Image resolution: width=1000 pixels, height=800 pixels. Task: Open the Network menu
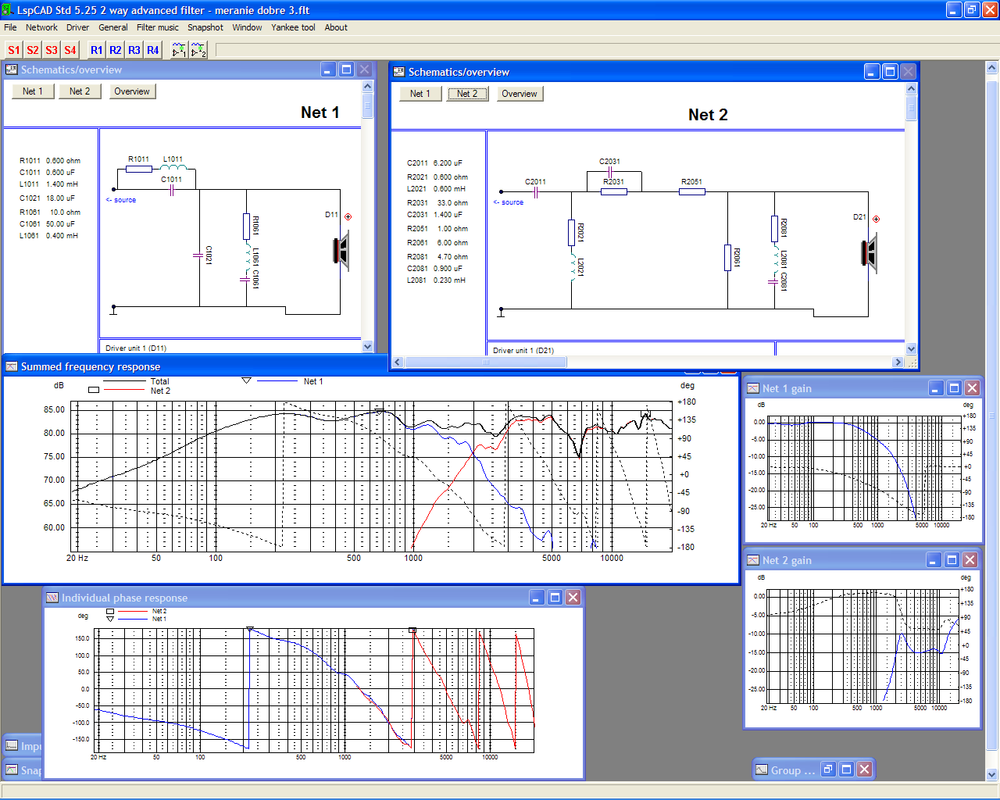coord(41,27)
